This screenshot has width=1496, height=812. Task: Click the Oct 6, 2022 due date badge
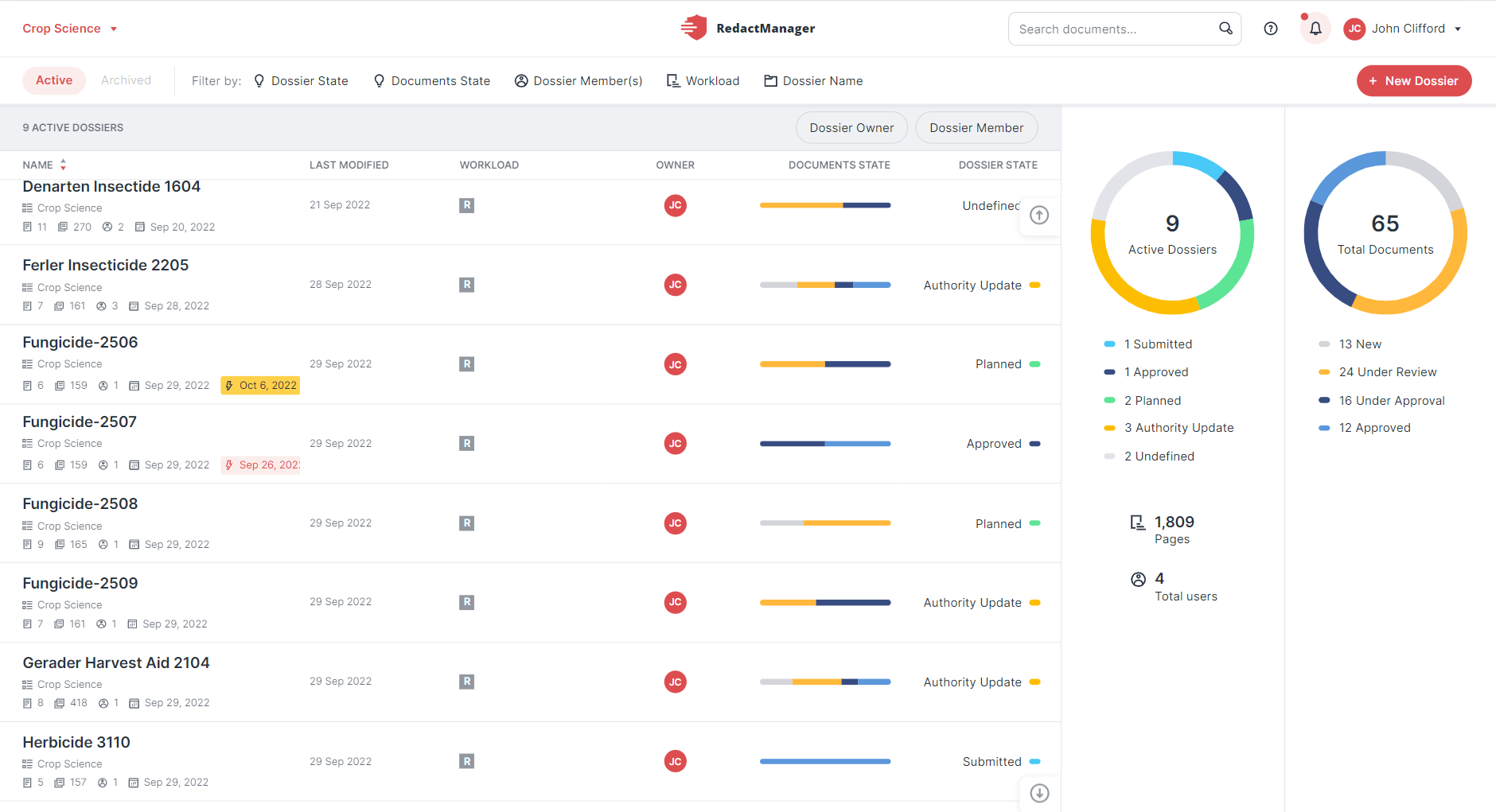[x=260, y=386]
